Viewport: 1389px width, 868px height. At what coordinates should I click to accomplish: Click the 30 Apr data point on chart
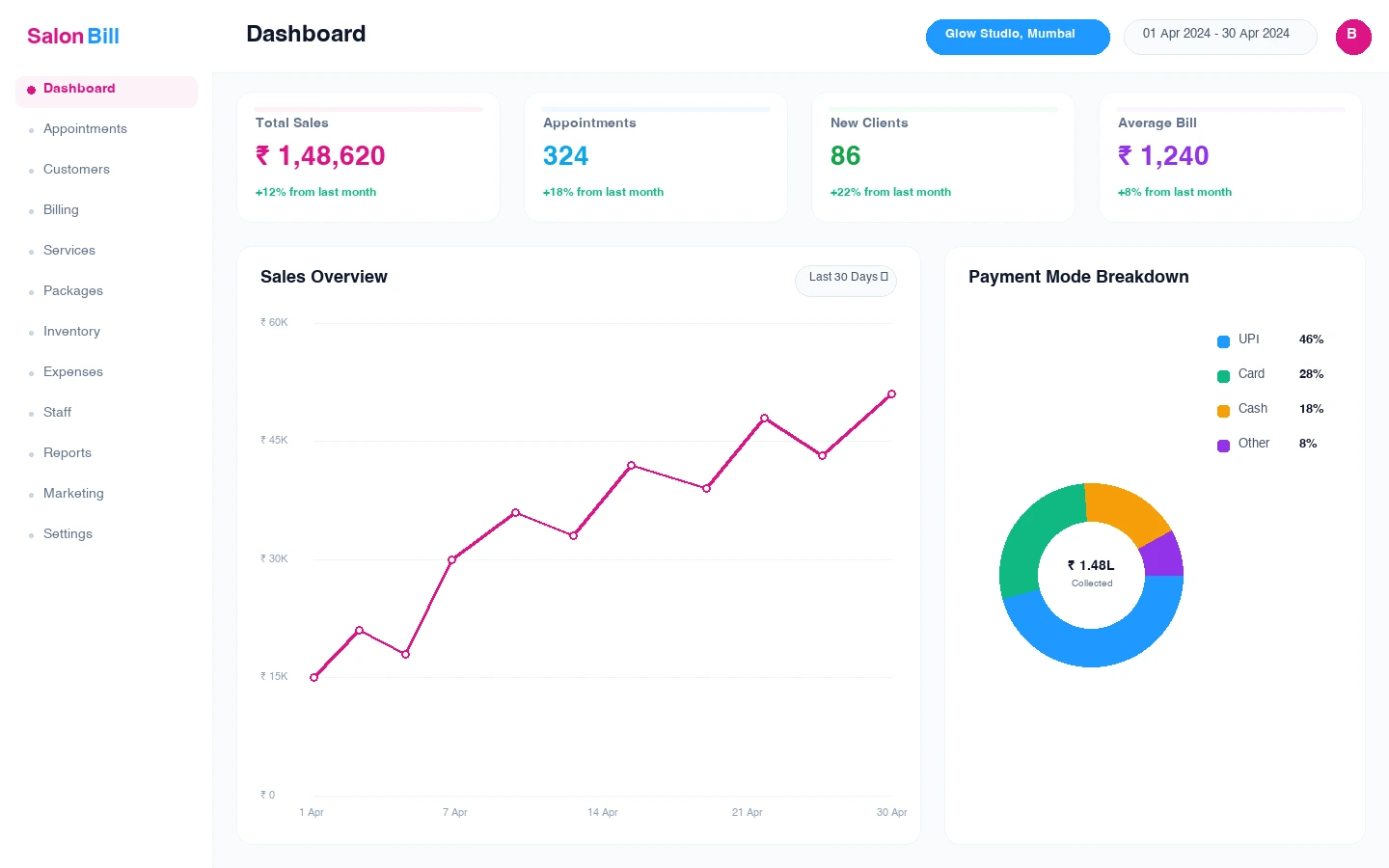(x=891, y=393)
